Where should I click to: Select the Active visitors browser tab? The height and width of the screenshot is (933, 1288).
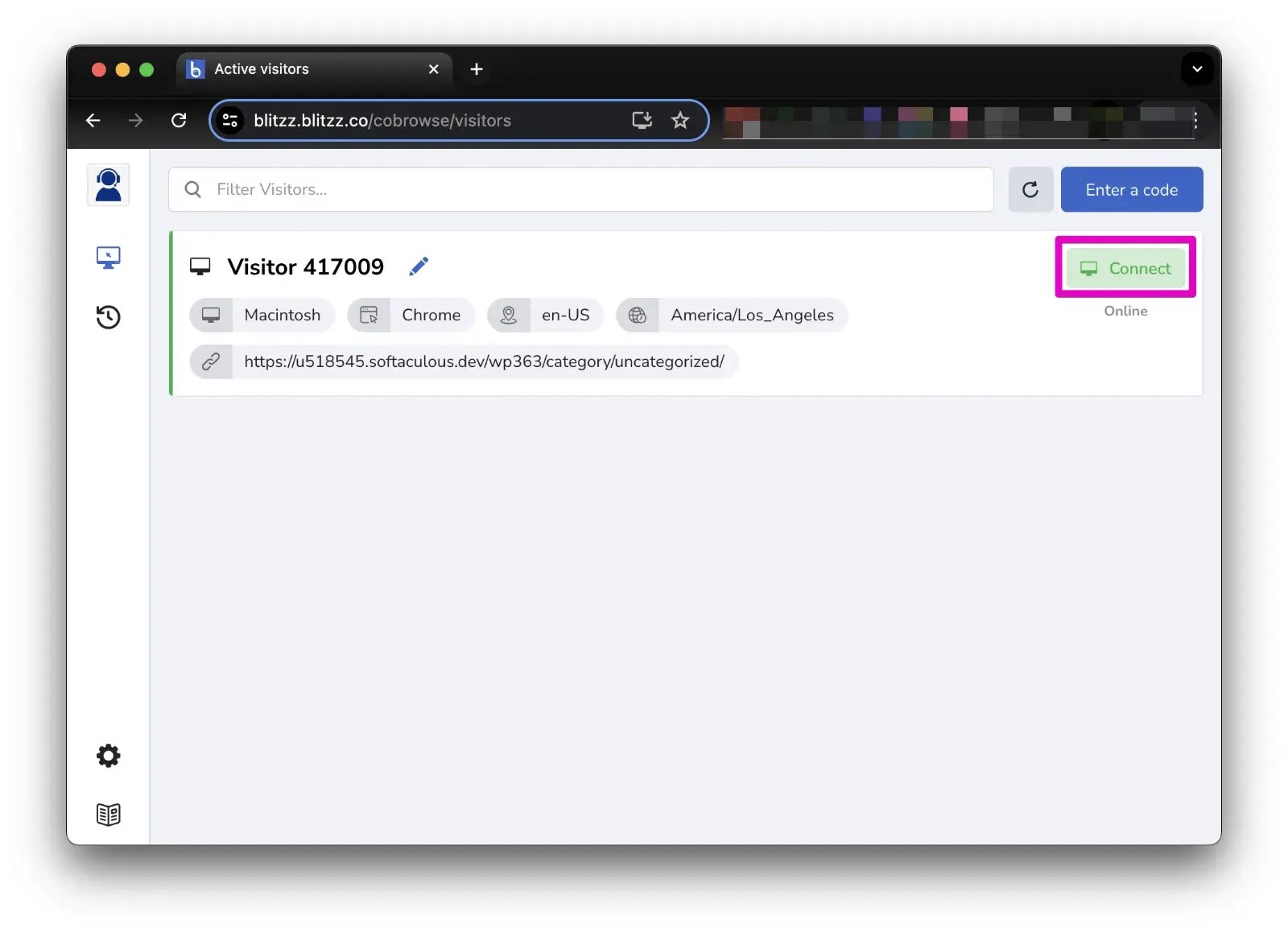pos(314,69)
